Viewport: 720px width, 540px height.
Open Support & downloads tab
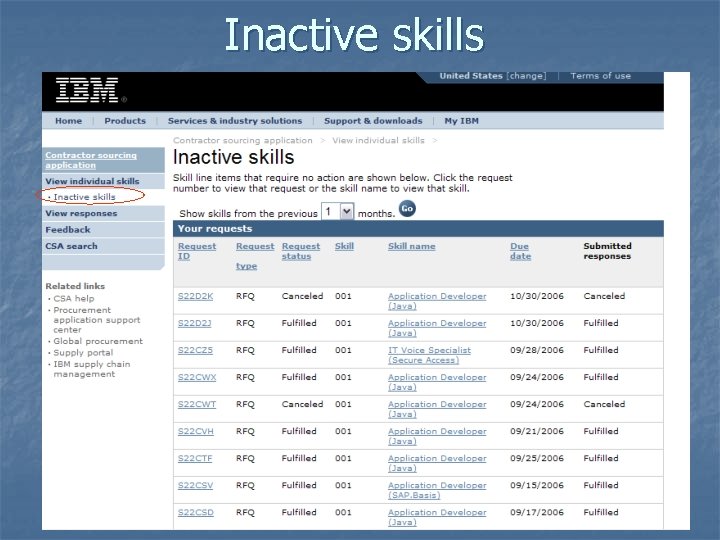pos(373,121)
